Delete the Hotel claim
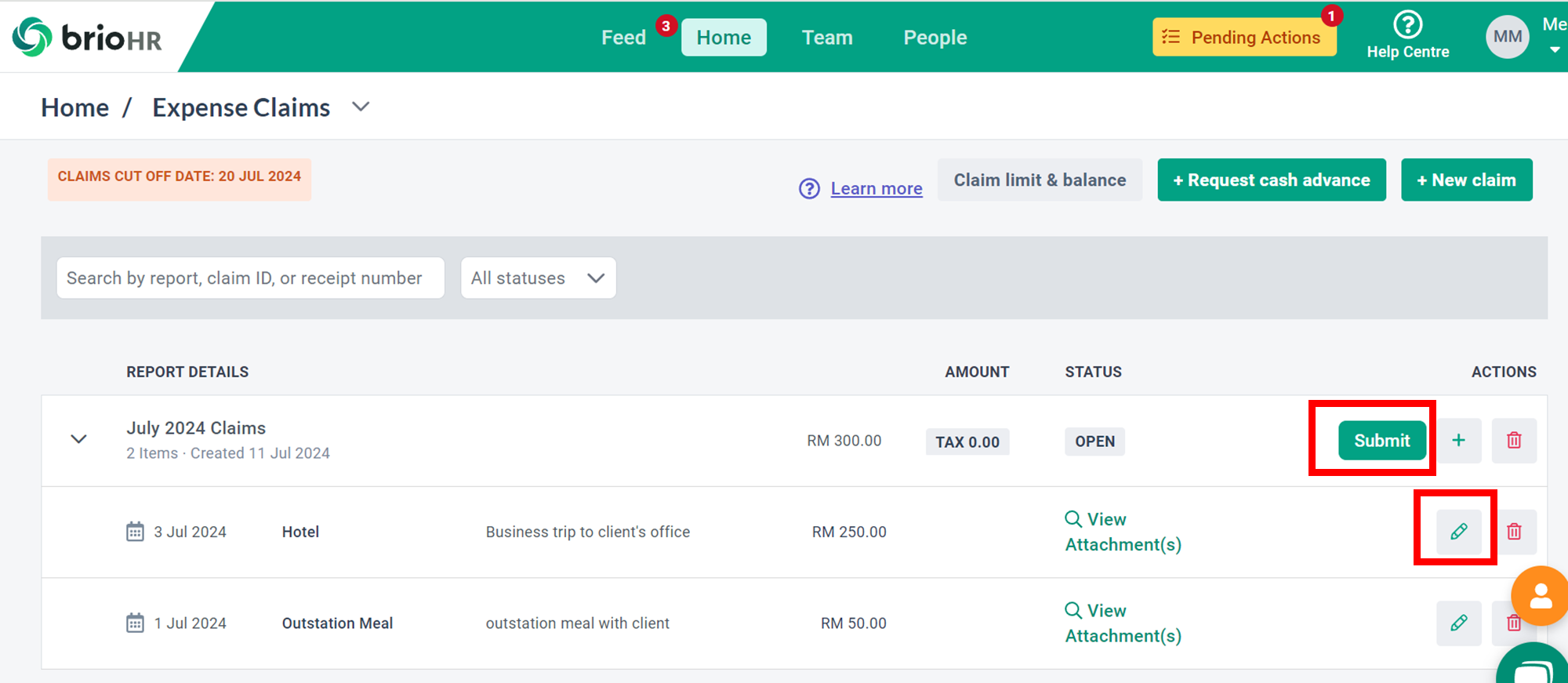This screenshot has width=1568, height=683. [1514, 532]
